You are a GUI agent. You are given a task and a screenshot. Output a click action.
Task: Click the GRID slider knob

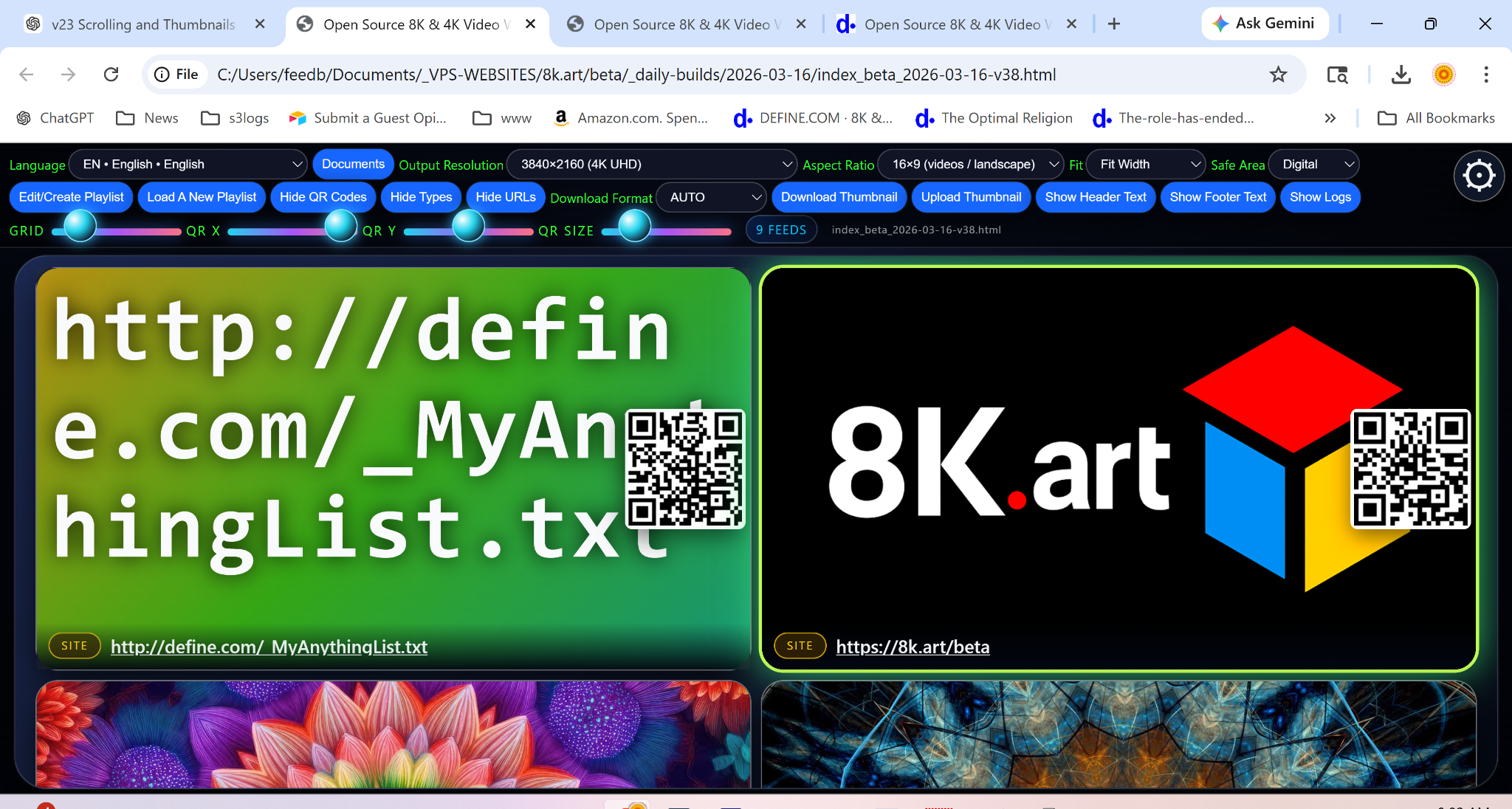click(80, 226)
